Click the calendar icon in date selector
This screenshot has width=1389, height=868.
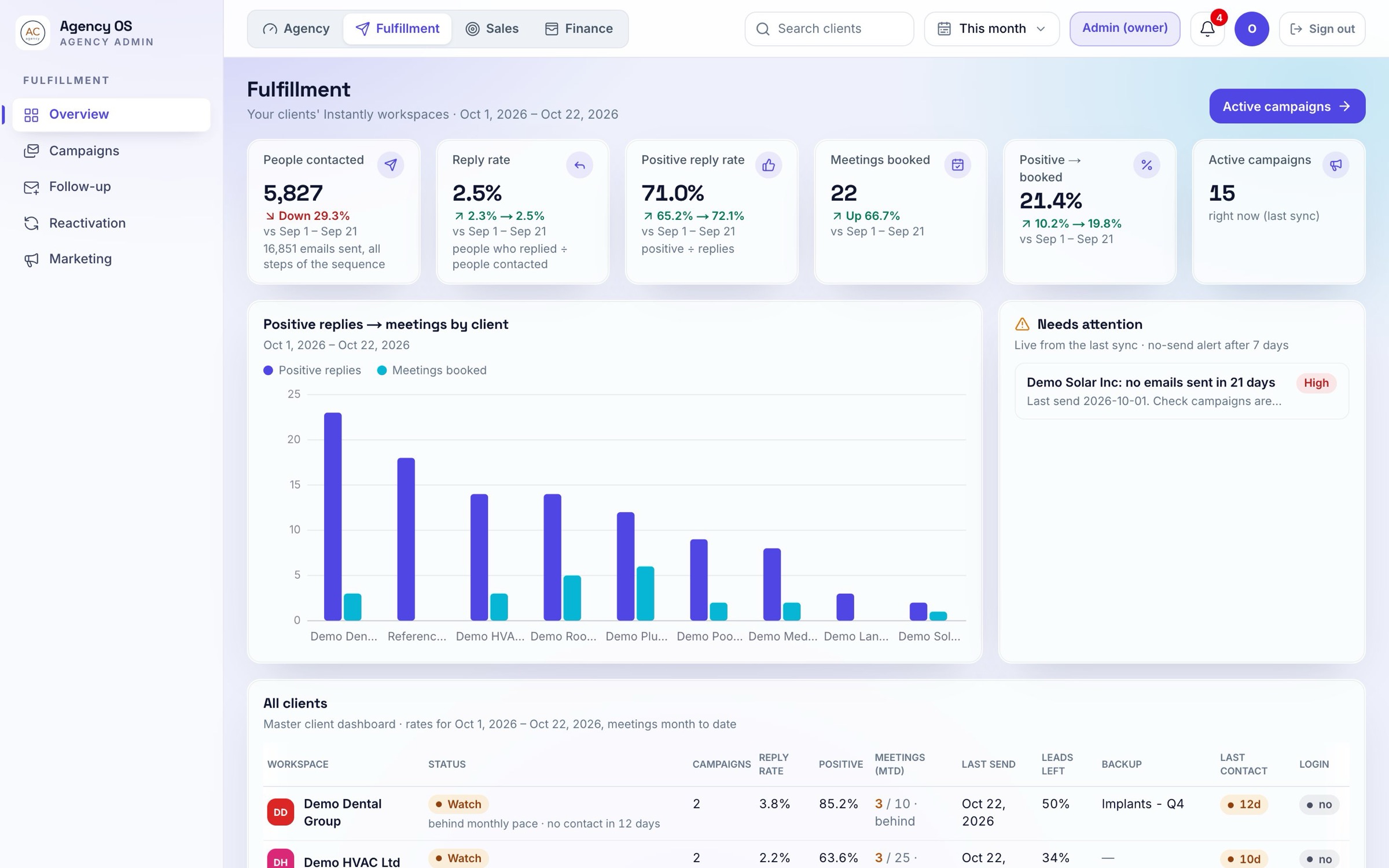[944, 29]
